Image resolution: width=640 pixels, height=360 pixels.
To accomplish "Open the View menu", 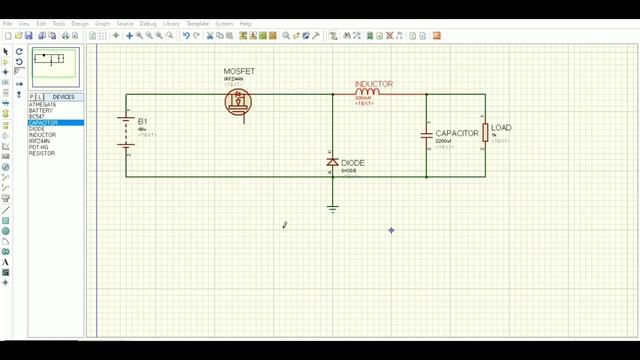I will click(24, 24).
